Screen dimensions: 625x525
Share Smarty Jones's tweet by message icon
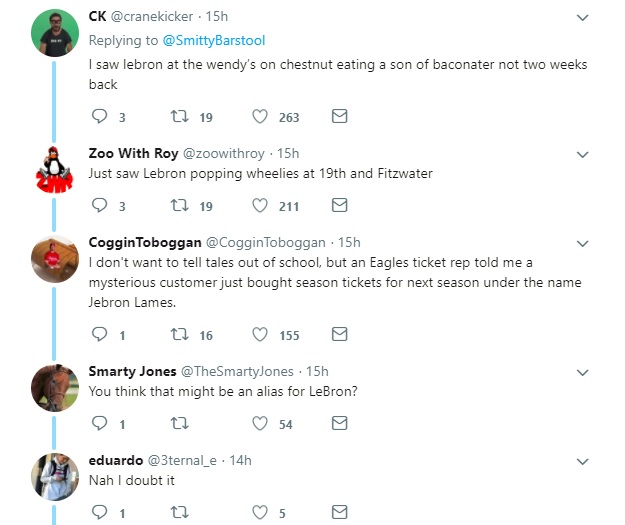tap(339, 424)
